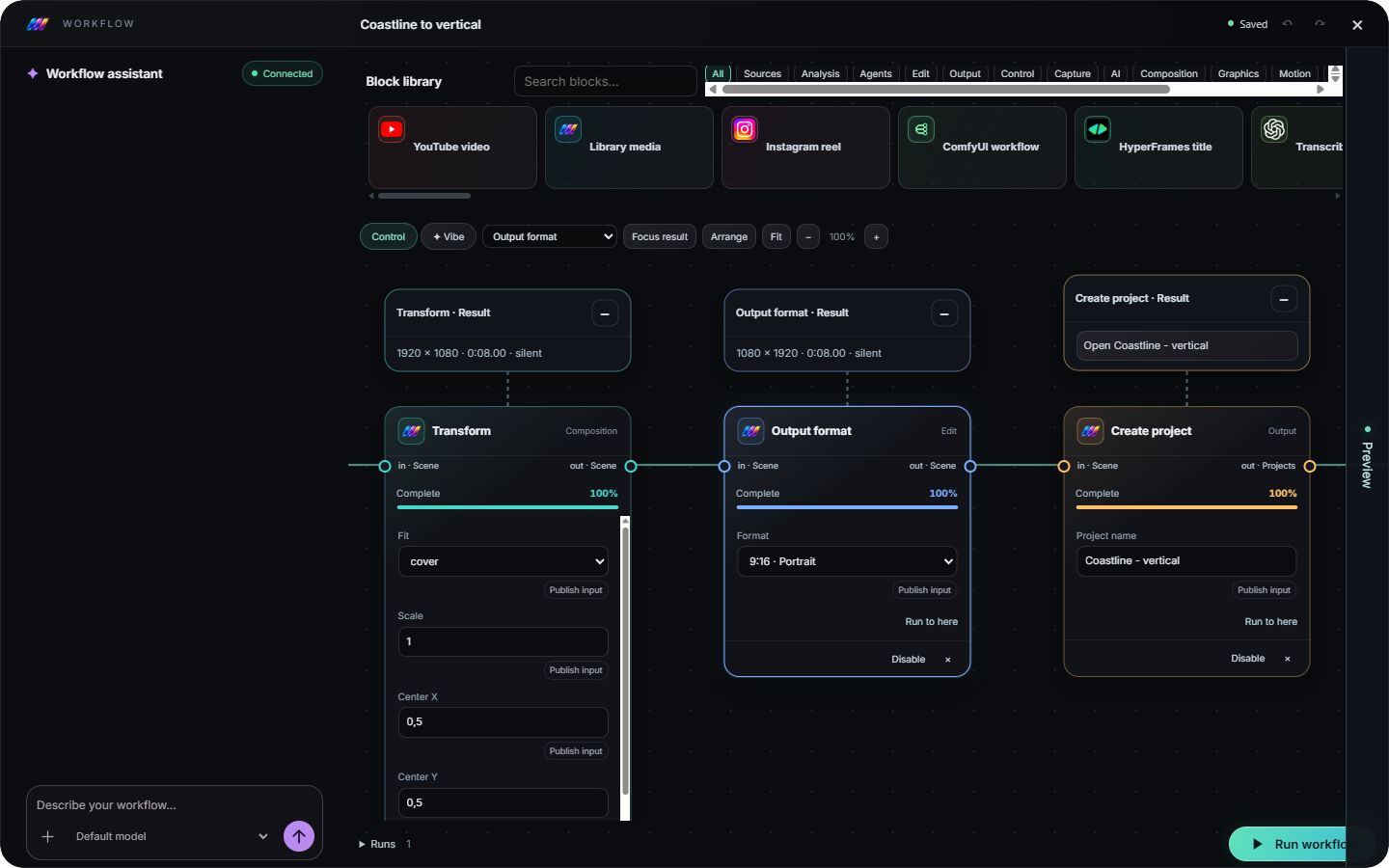
Task: Open the Output format toolbar dropdown
Action: tap(550, 236)
